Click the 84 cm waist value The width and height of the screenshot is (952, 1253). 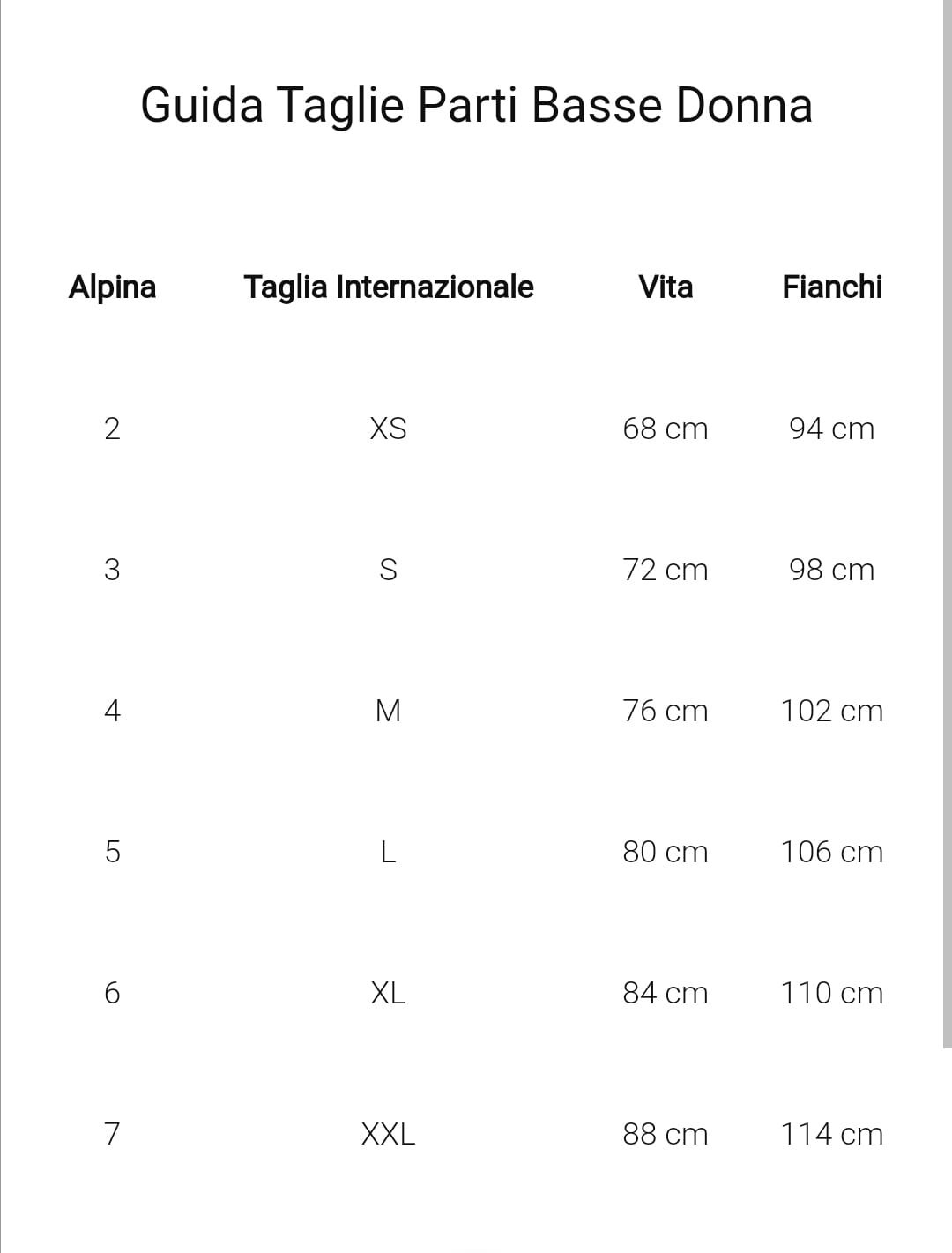click(x=665, y=993)
